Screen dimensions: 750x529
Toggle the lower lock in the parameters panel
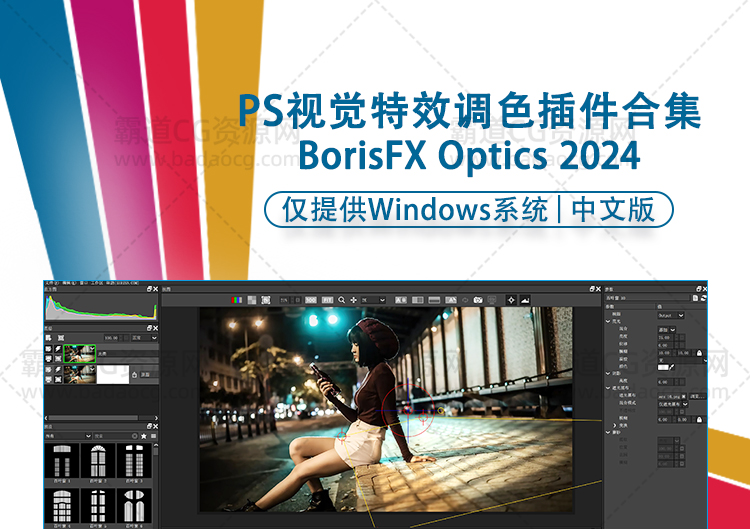(x=699, y=420)
